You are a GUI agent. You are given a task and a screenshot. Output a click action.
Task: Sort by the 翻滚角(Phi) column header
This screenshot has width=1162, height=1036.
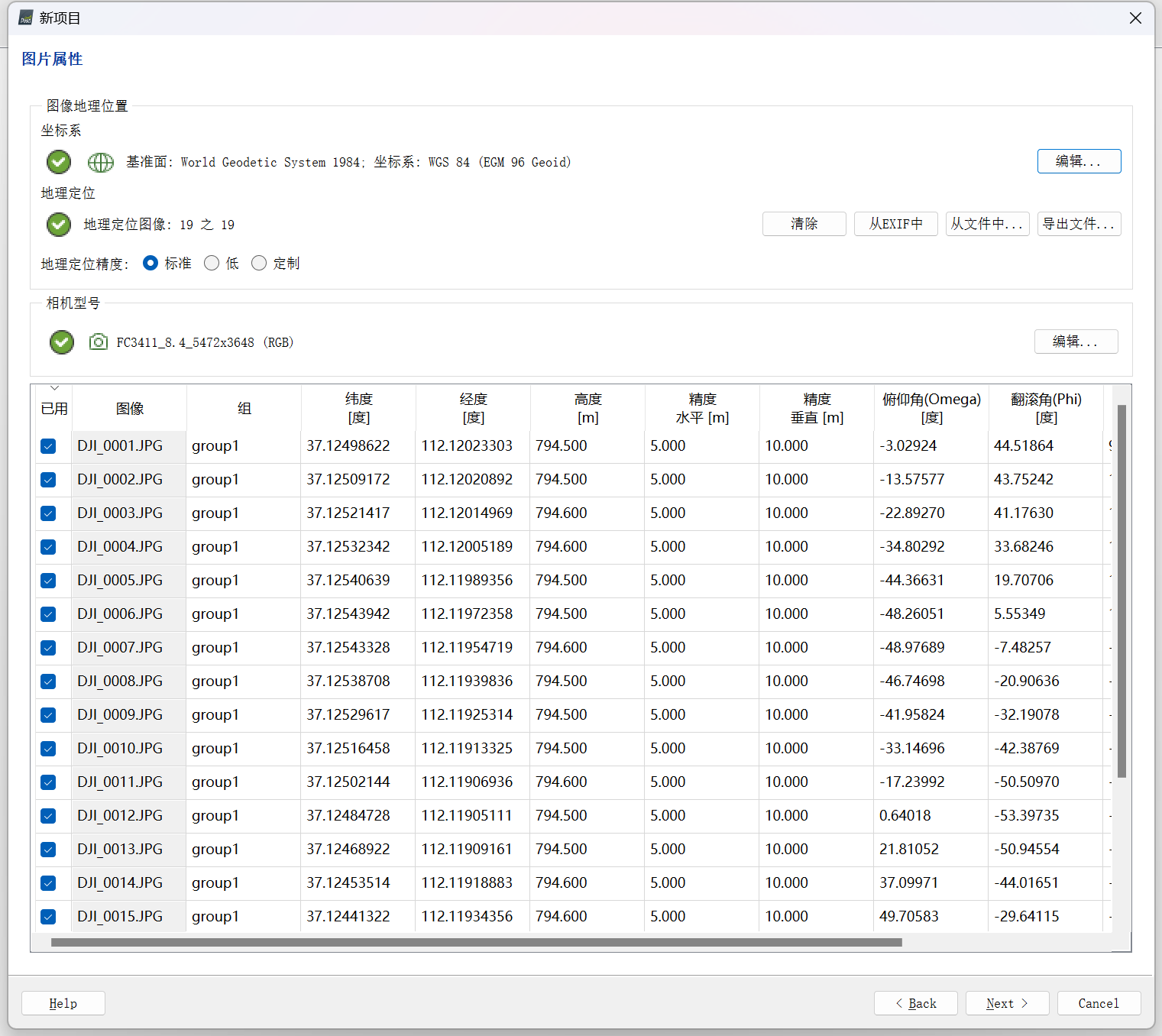[1046, 408]
